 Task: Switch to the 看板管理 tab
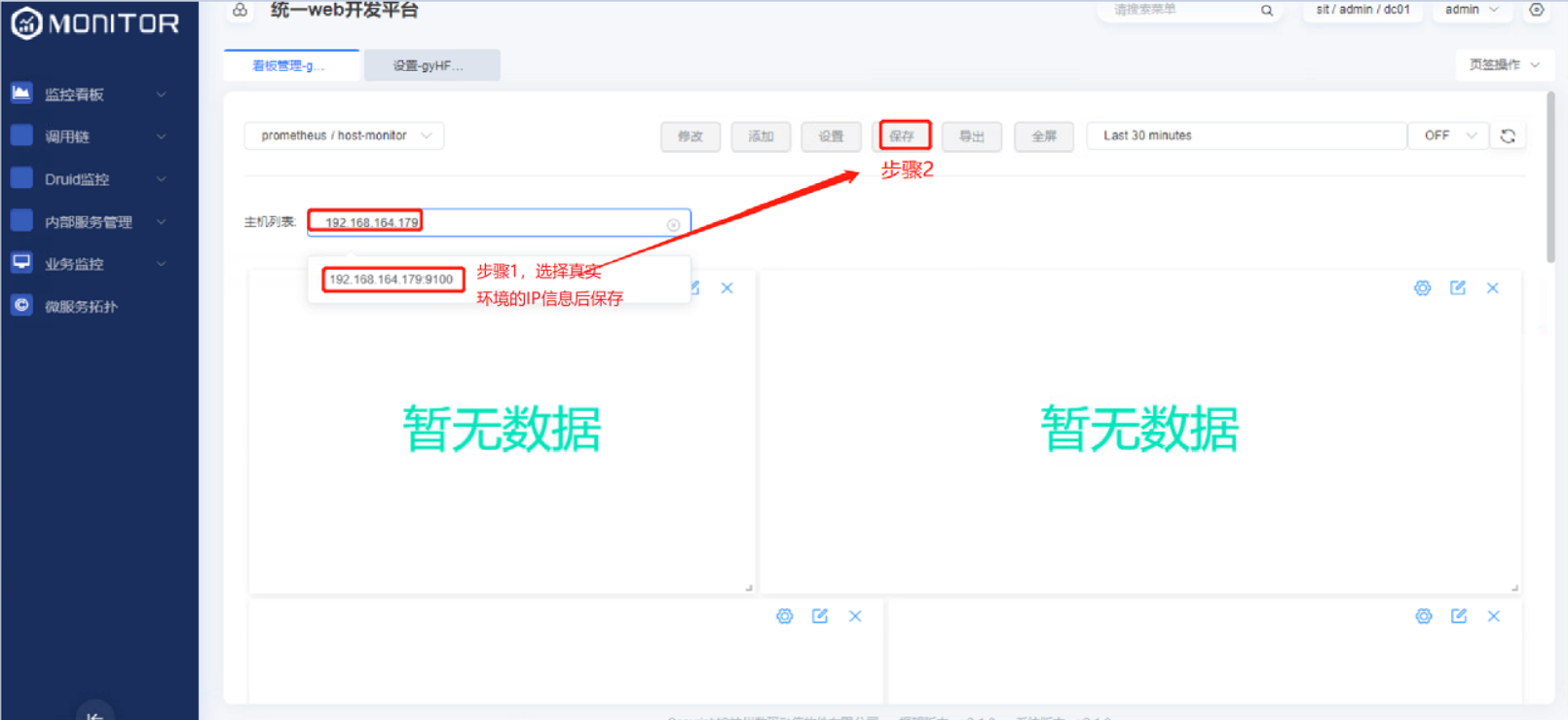(291, 65)
